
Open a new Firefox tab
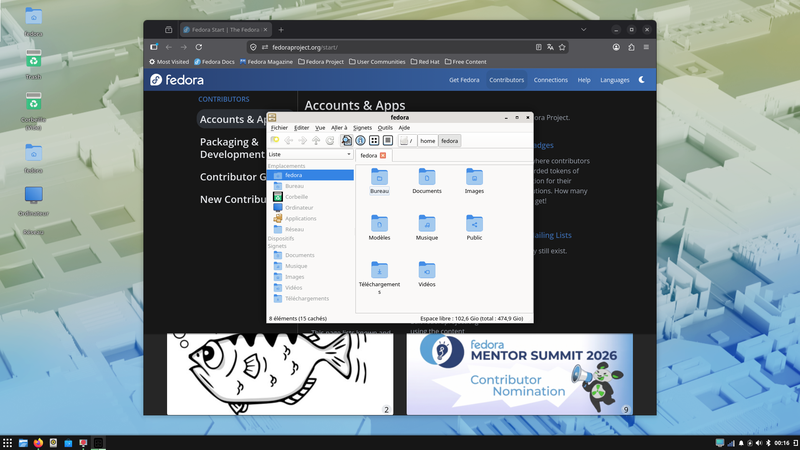(x=281, y=30)
